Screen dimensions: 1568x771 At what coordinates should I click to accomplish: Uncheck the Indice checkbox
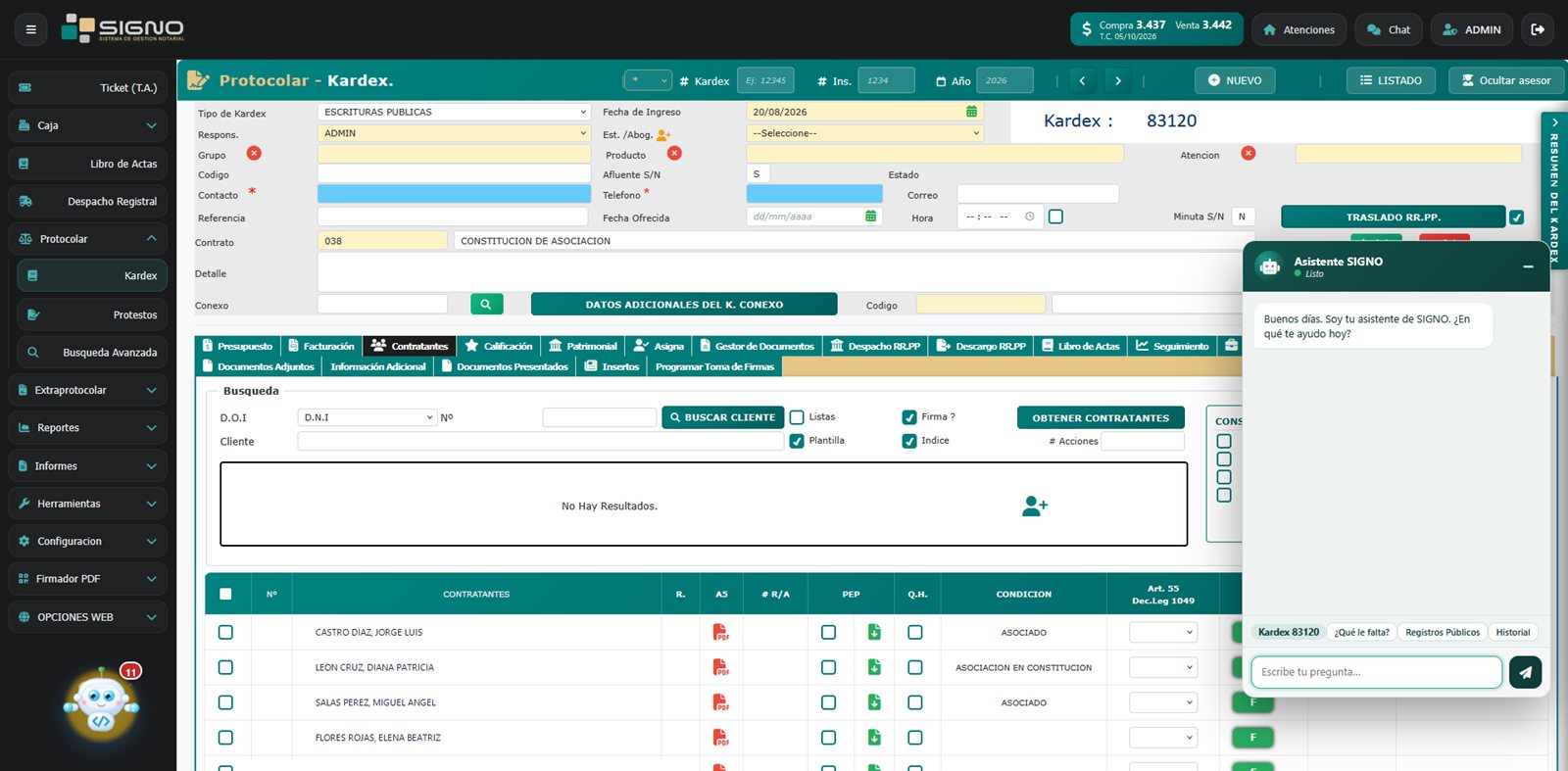point(909,441)
